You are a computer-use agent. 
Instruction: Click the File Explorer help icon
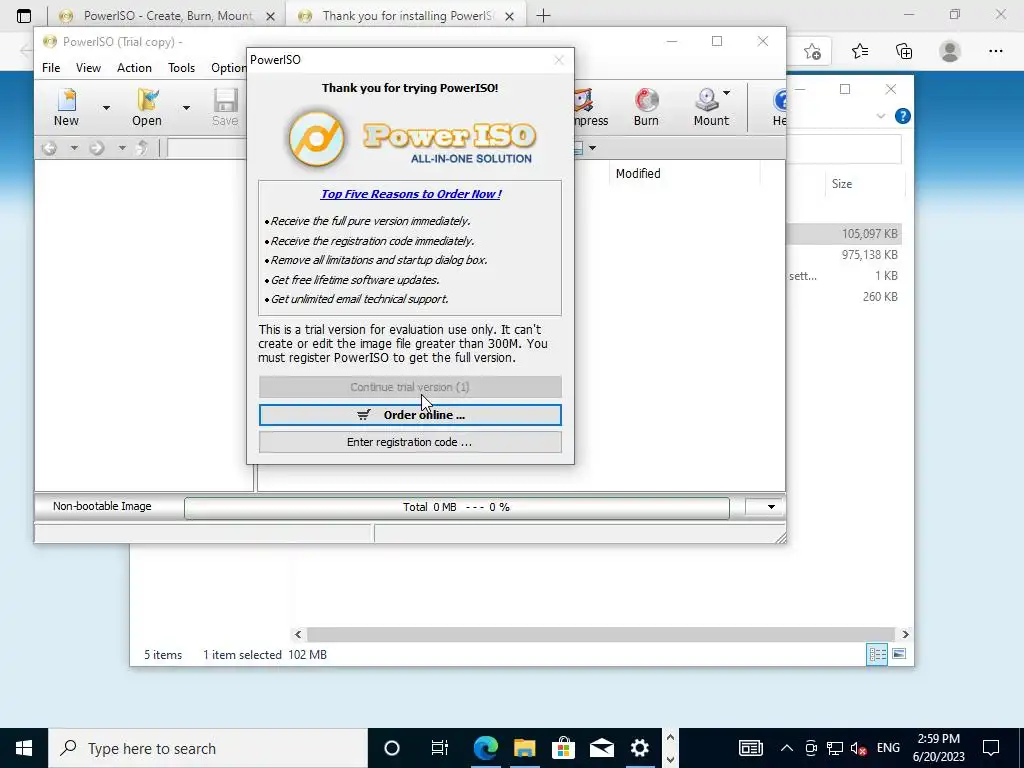pyautogui.click(x=903, y=116)
